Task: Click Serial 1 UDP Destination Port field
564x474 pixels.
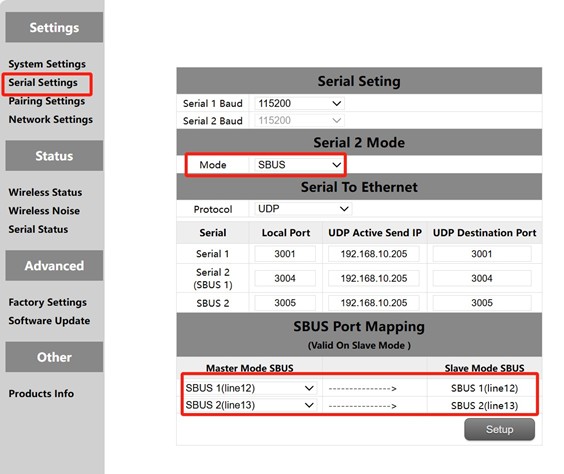Action: [482, 254]
